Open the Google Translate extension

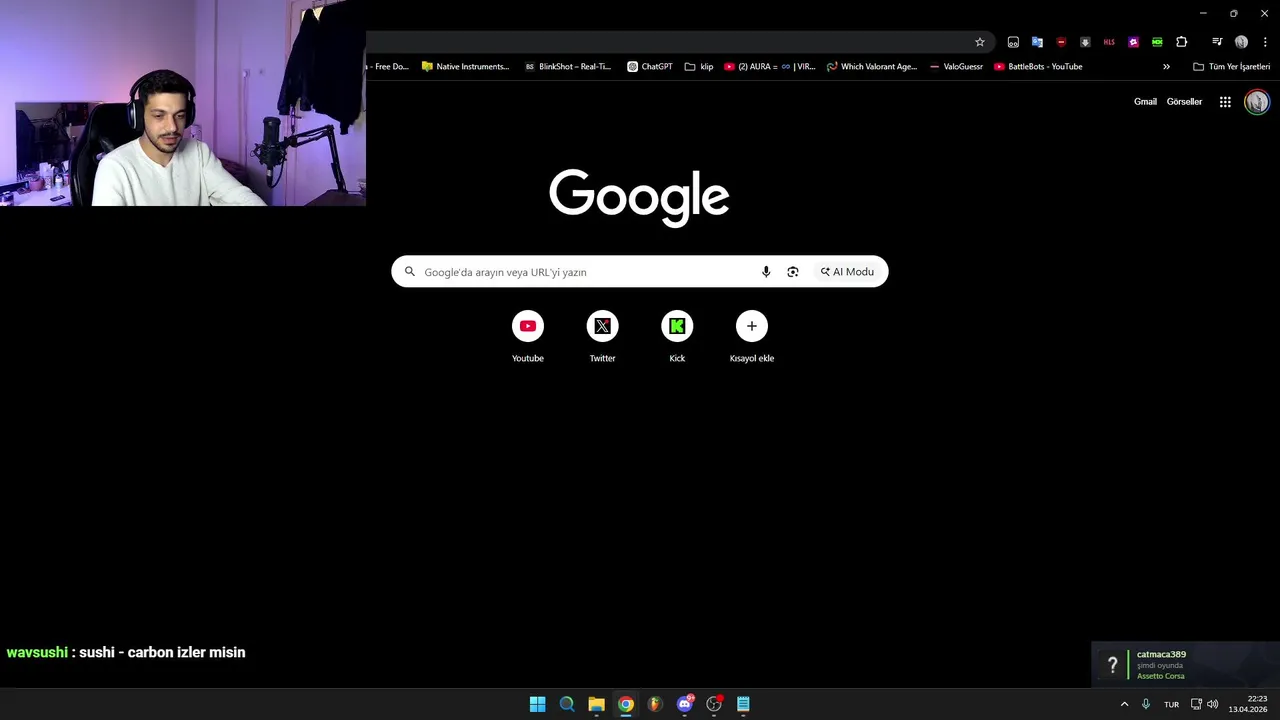(1037, 42)
